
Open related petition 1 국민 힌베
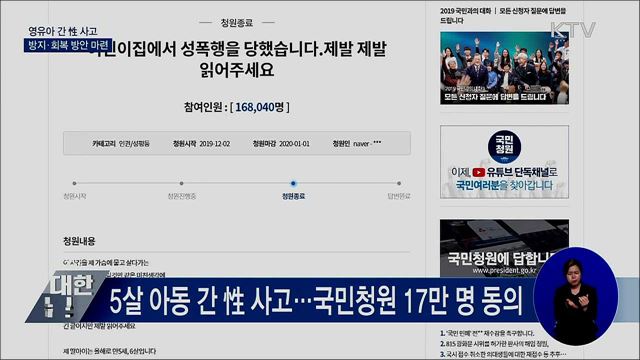point(487,333)
